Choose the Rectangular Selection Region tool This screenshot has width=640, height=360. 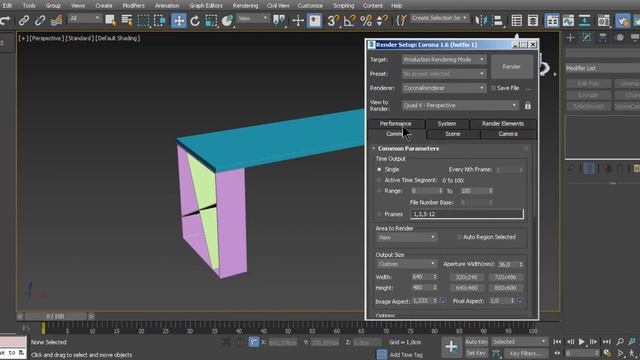(x=143, y=20)
